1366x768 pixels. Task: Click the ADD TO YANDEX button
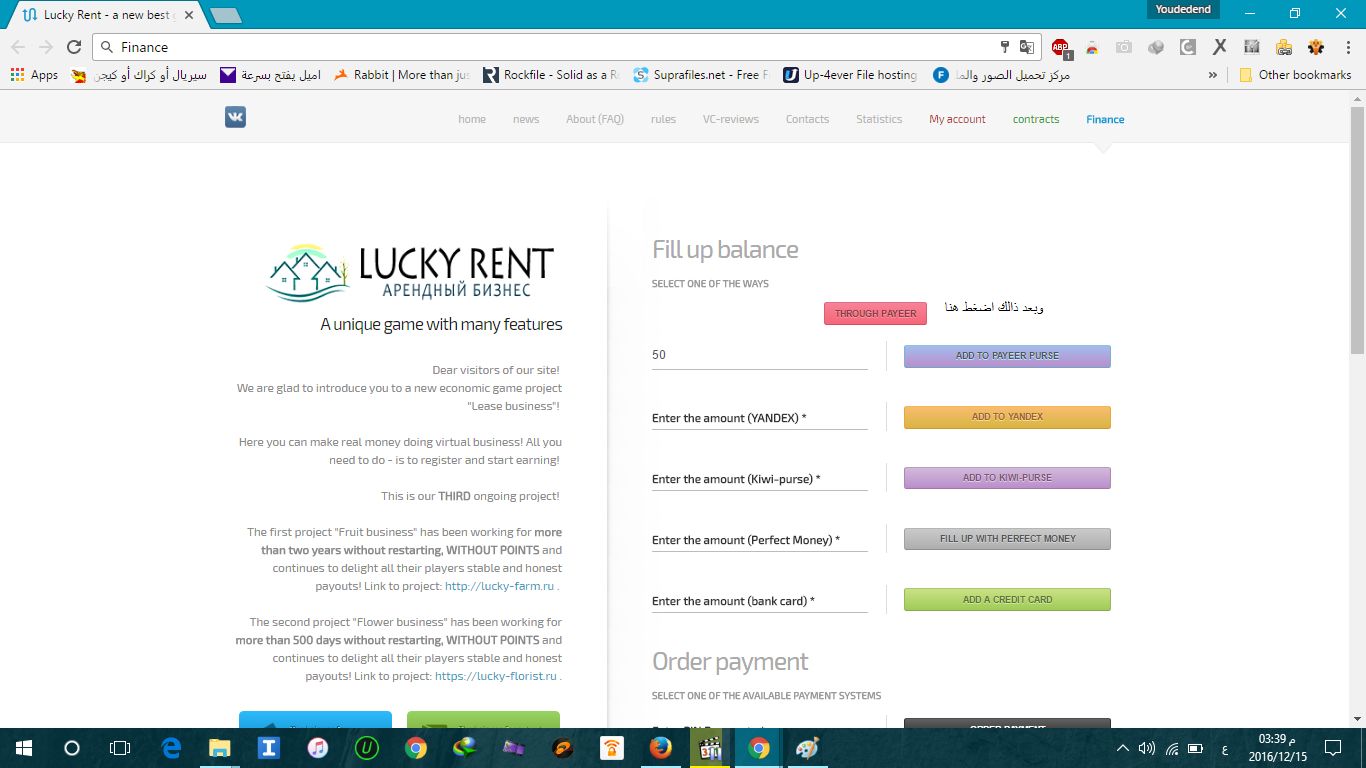click(1007, 417)
